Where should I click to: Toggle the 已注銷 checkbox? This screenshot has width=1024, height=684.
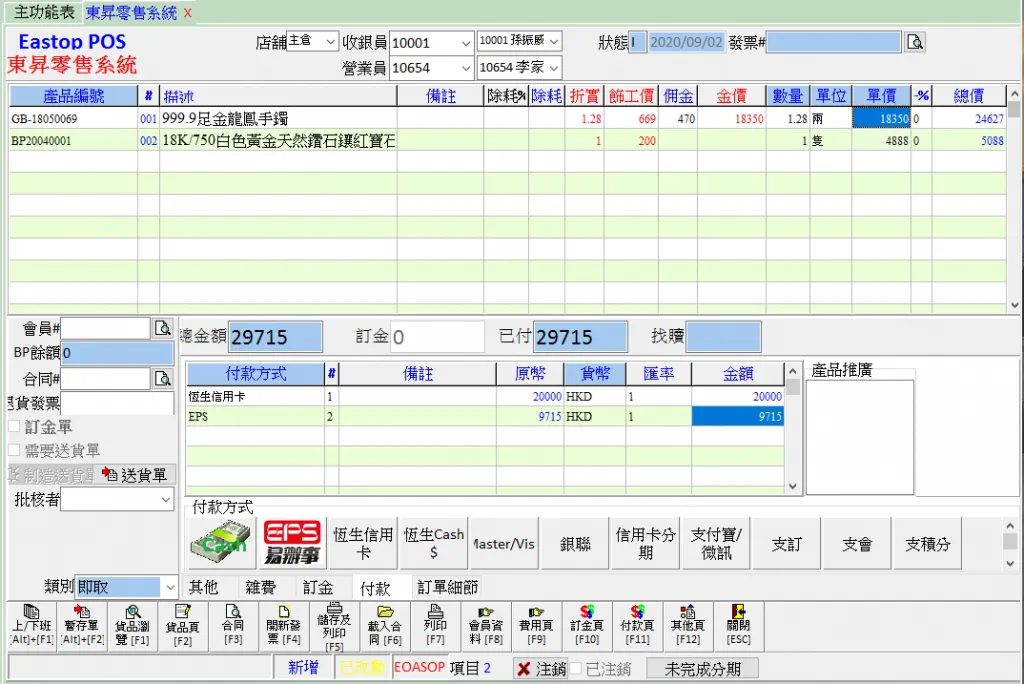576,669
